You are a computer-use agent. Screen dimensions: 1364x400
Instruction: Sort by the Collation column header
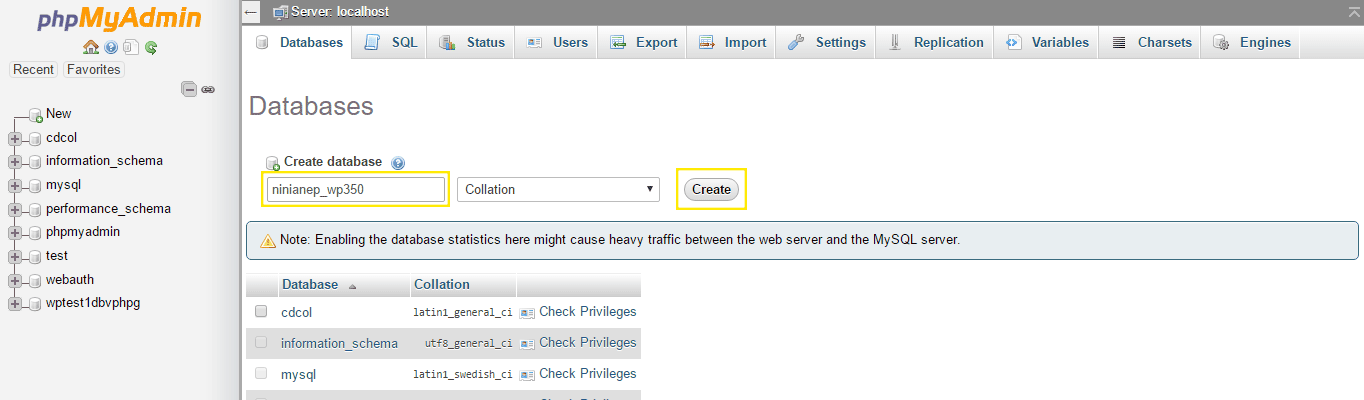(x=442, y=284)
